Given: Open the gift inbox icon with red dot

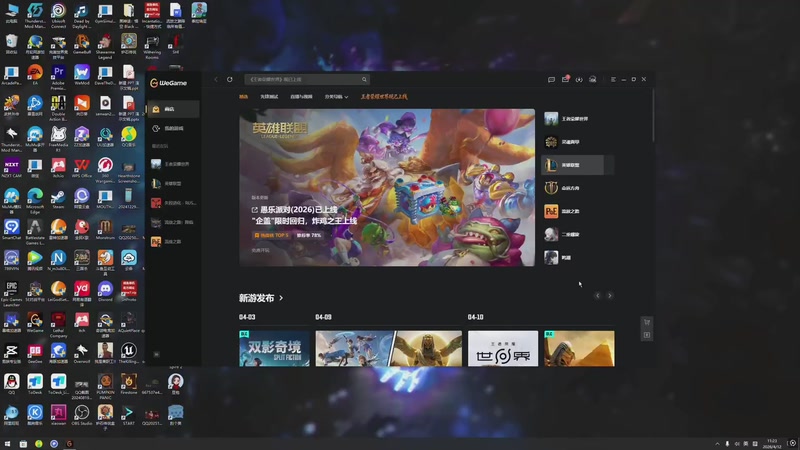Looking at the screenshot, I should (565, 79).
